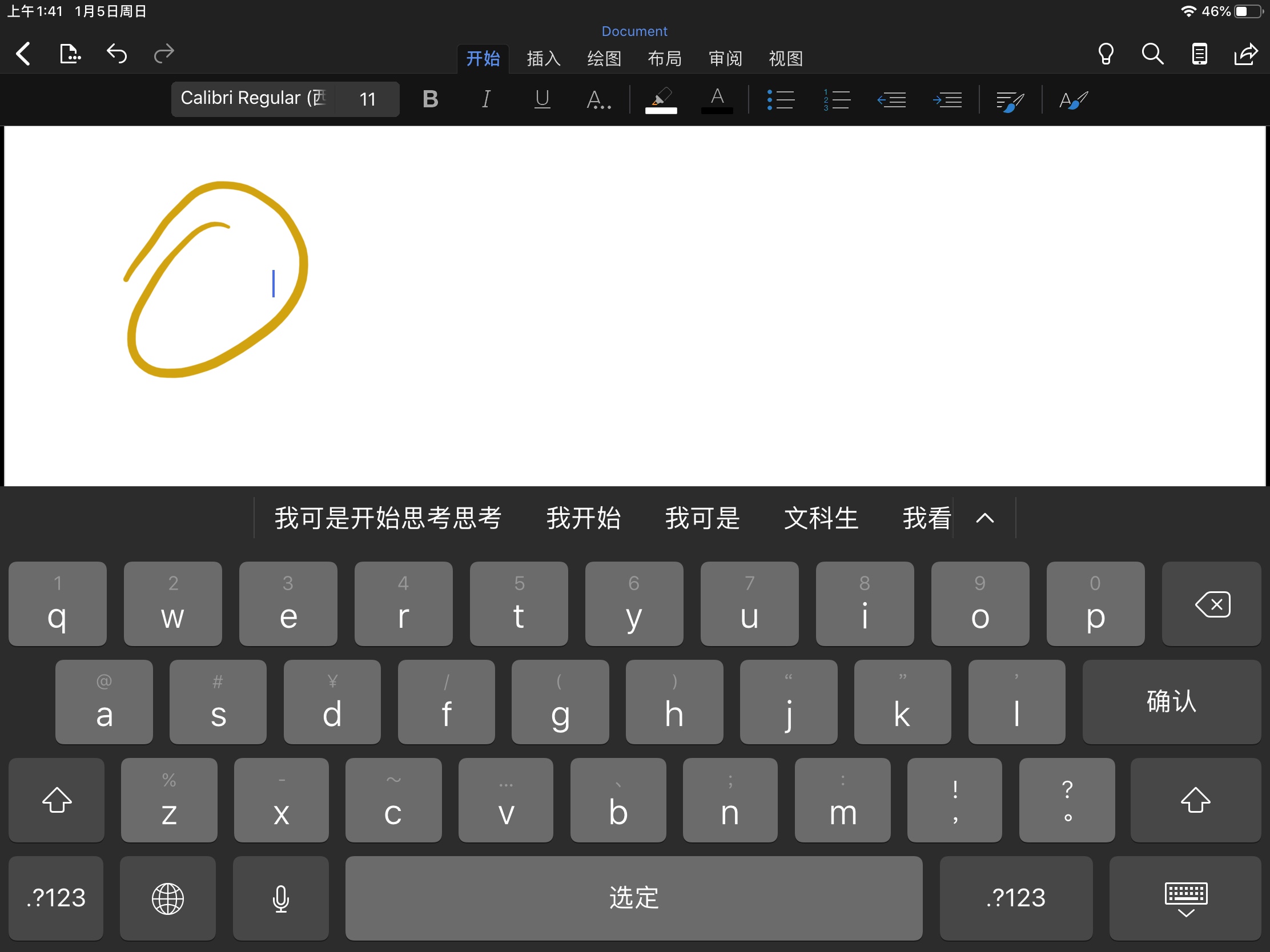Tap the Document title
1270x952 pixels.
(x=634, y=31)
